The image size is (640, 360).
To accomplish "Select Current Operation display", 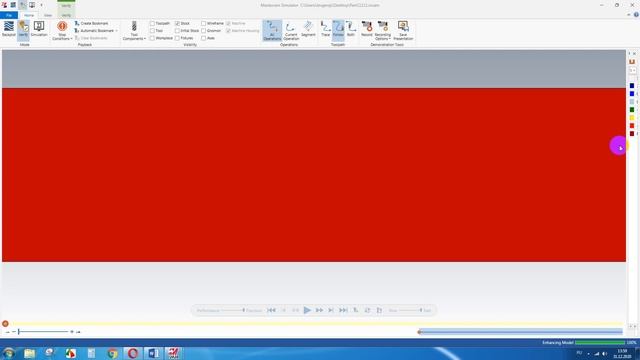I will (291, 31).
